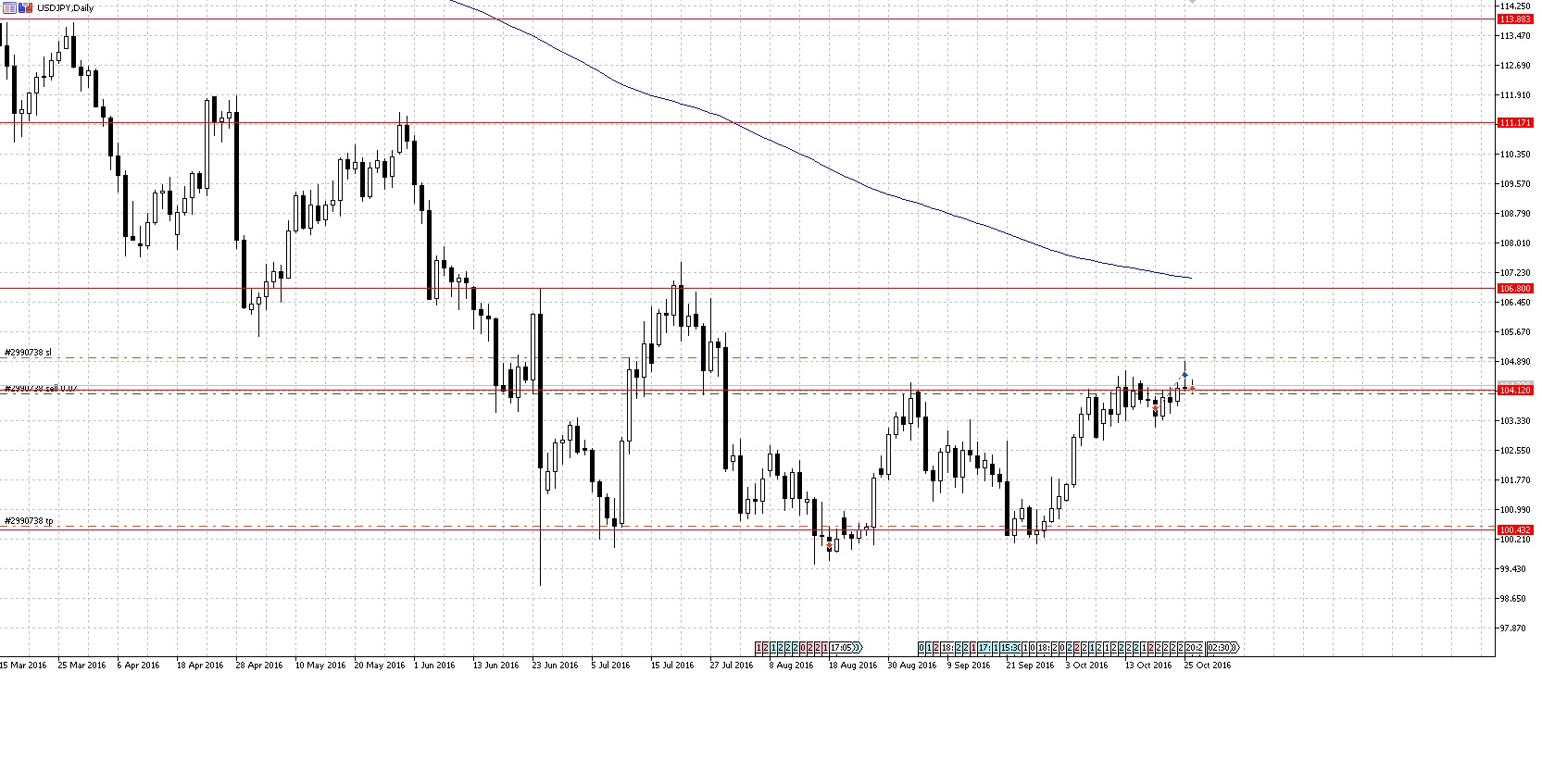Select the 106.800 red price label
The height and width of the screenshot is (784, 1542).
(1514, 288)
